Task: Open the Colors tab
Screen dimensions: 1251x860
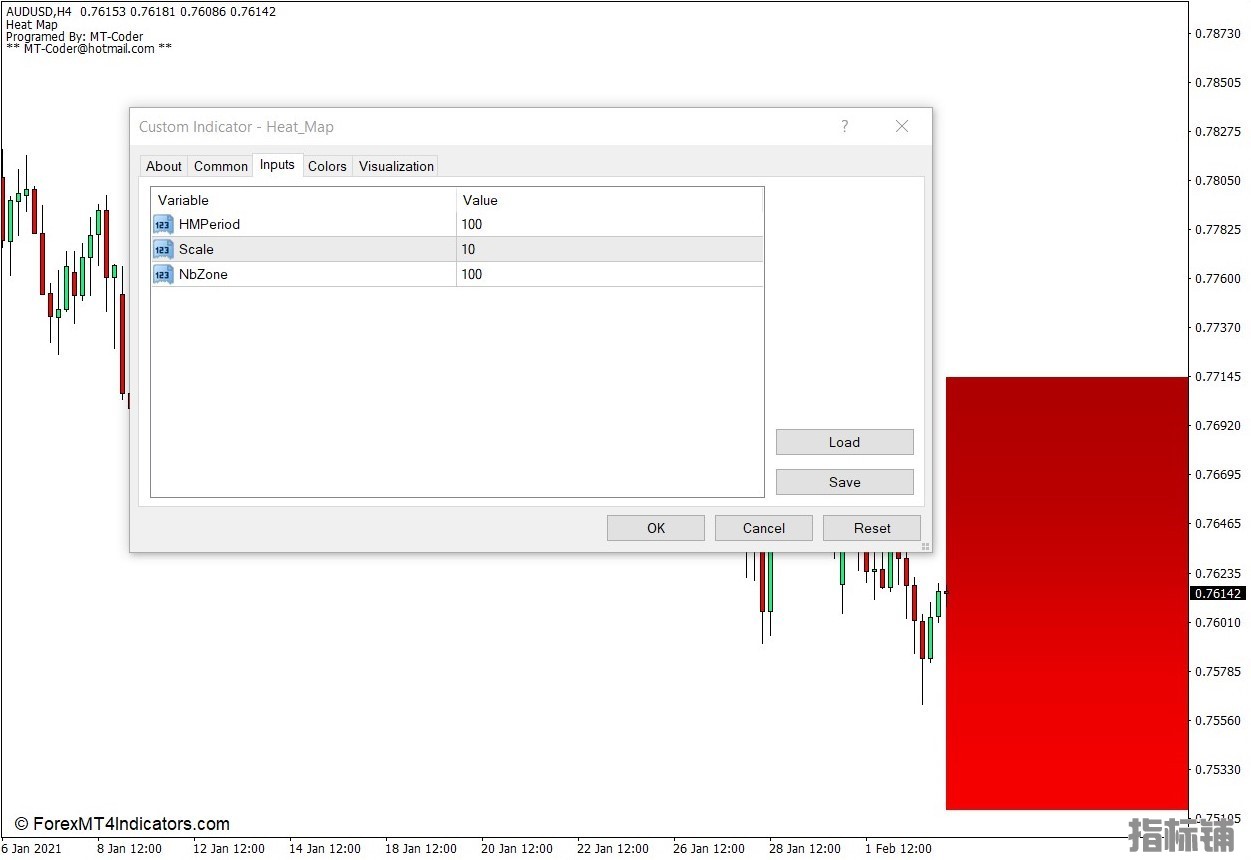Action: [x=327, y=166]
